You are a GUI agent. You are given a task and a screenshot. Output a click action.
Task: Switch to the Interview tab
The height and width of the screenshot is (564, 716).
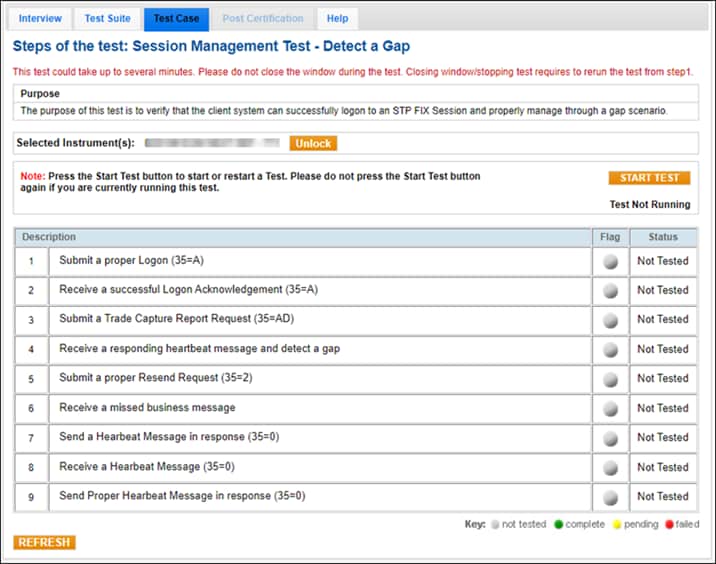(x=40, y=19)
